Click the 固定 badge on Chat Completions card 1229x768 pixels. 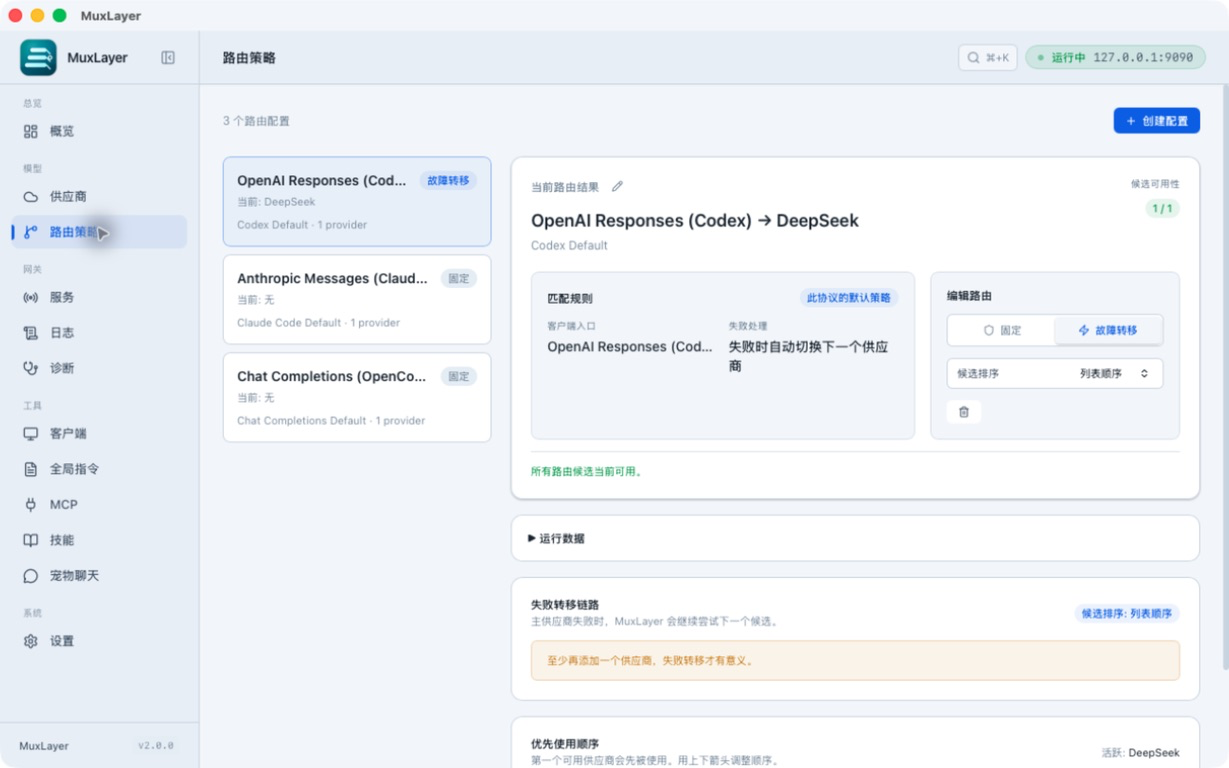459,377
